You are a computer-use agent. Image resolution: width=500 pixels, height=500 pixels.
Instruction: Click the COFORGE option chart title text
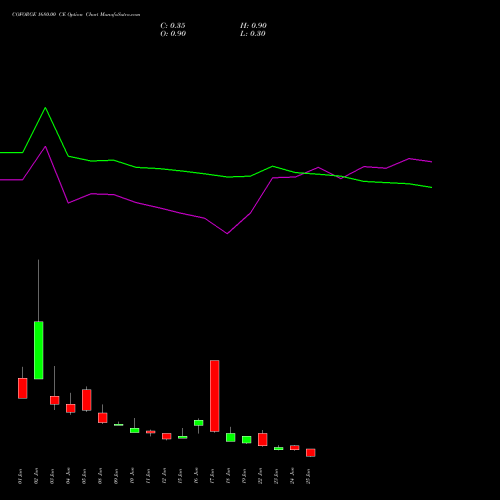pos(76,15)
